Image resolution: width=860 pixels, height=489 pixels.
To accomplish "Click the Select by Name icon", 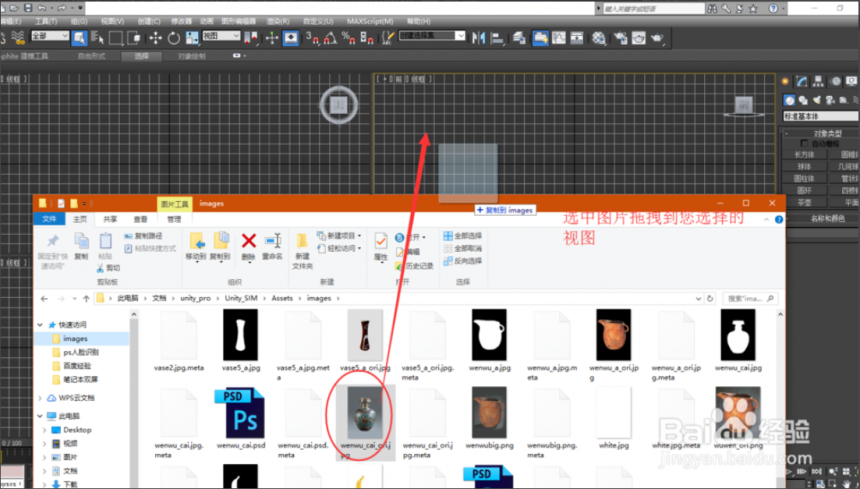I will pos(98,38).
